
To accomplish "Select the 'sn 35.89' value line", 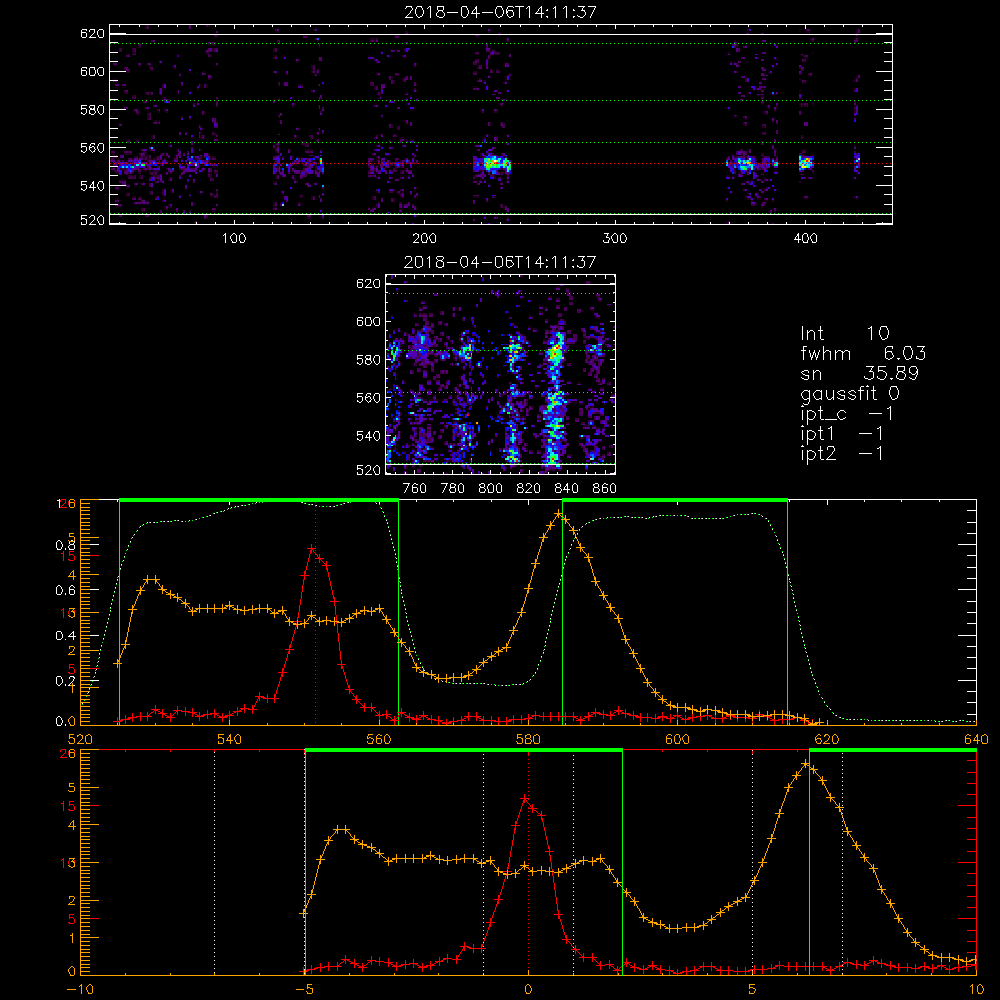I will 859,373.
